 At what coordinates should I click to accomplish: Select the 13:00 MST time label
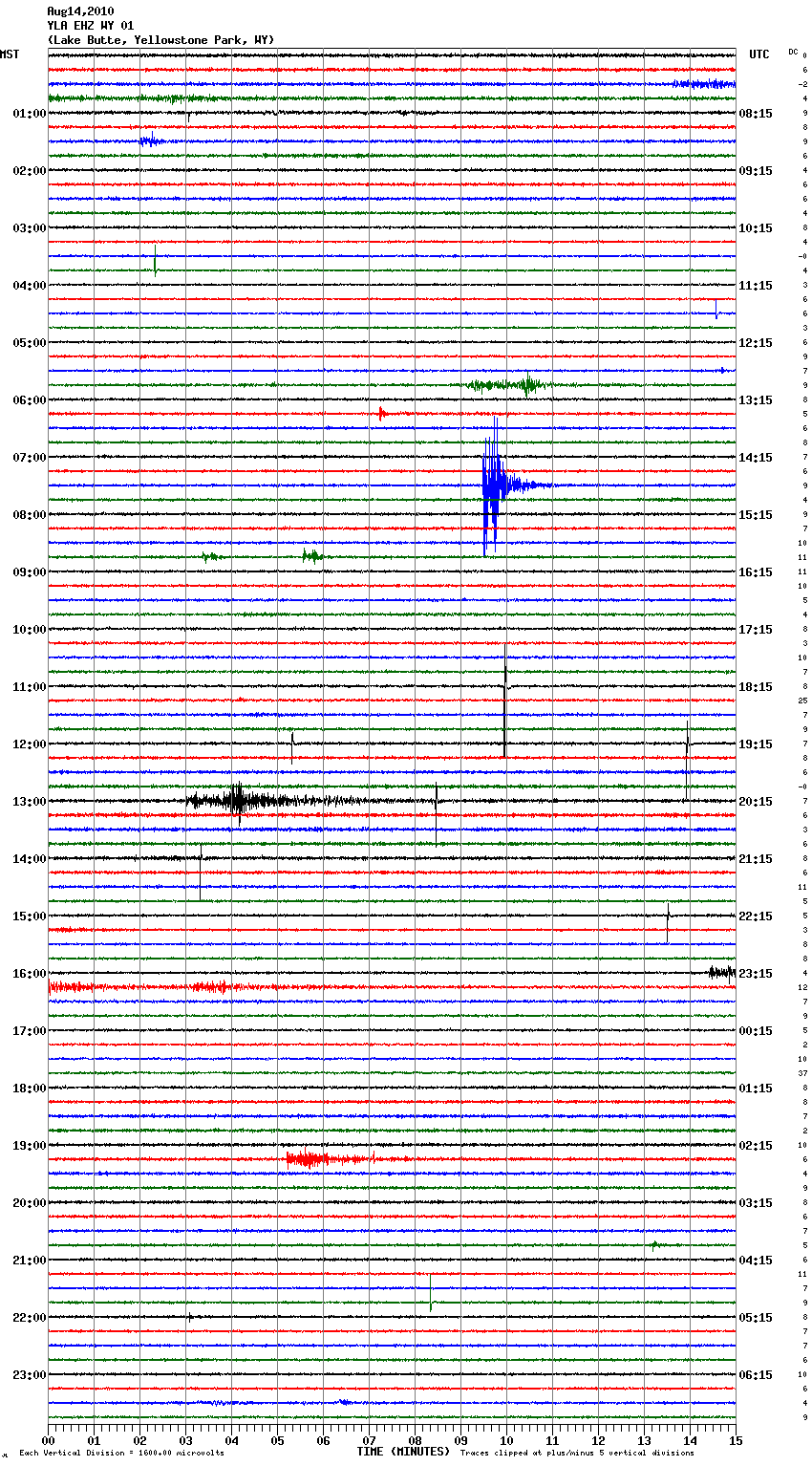30,802
